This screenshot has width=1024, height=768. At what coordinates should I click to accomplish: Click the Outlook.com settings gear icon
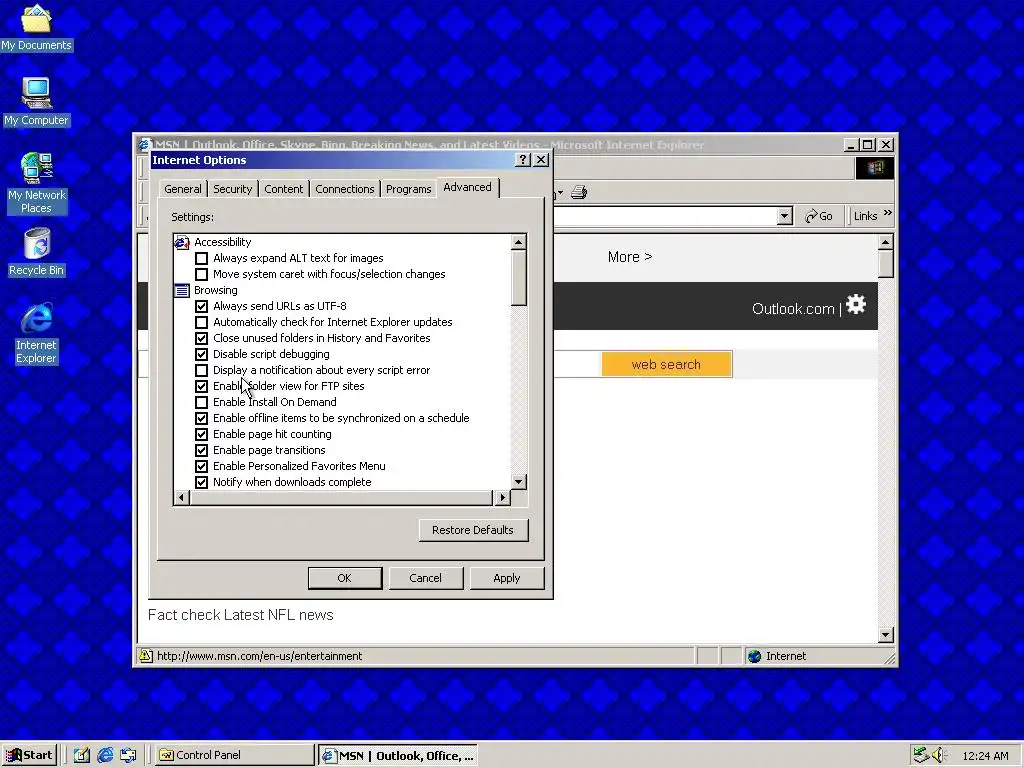click(856, 304)
